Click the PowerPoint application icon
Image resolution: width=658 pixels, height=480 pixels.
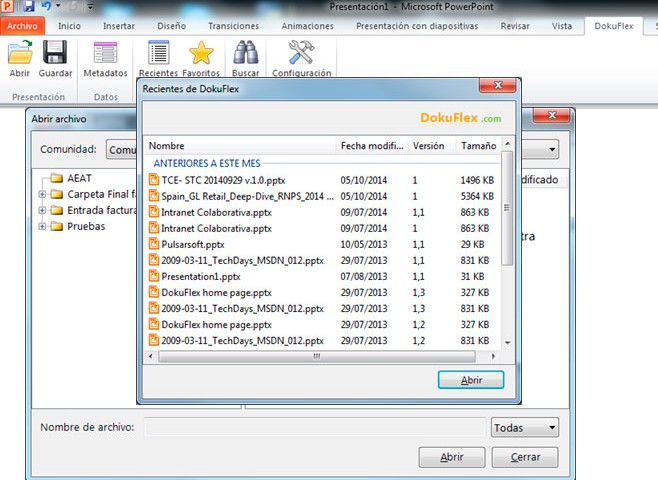click(x=8, y=6)
